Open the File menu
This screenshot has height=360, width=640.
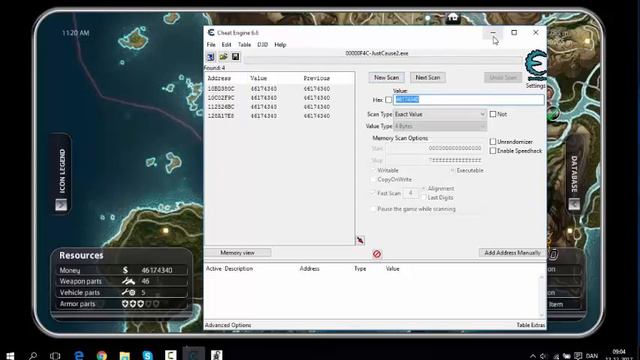pos(211,44)
